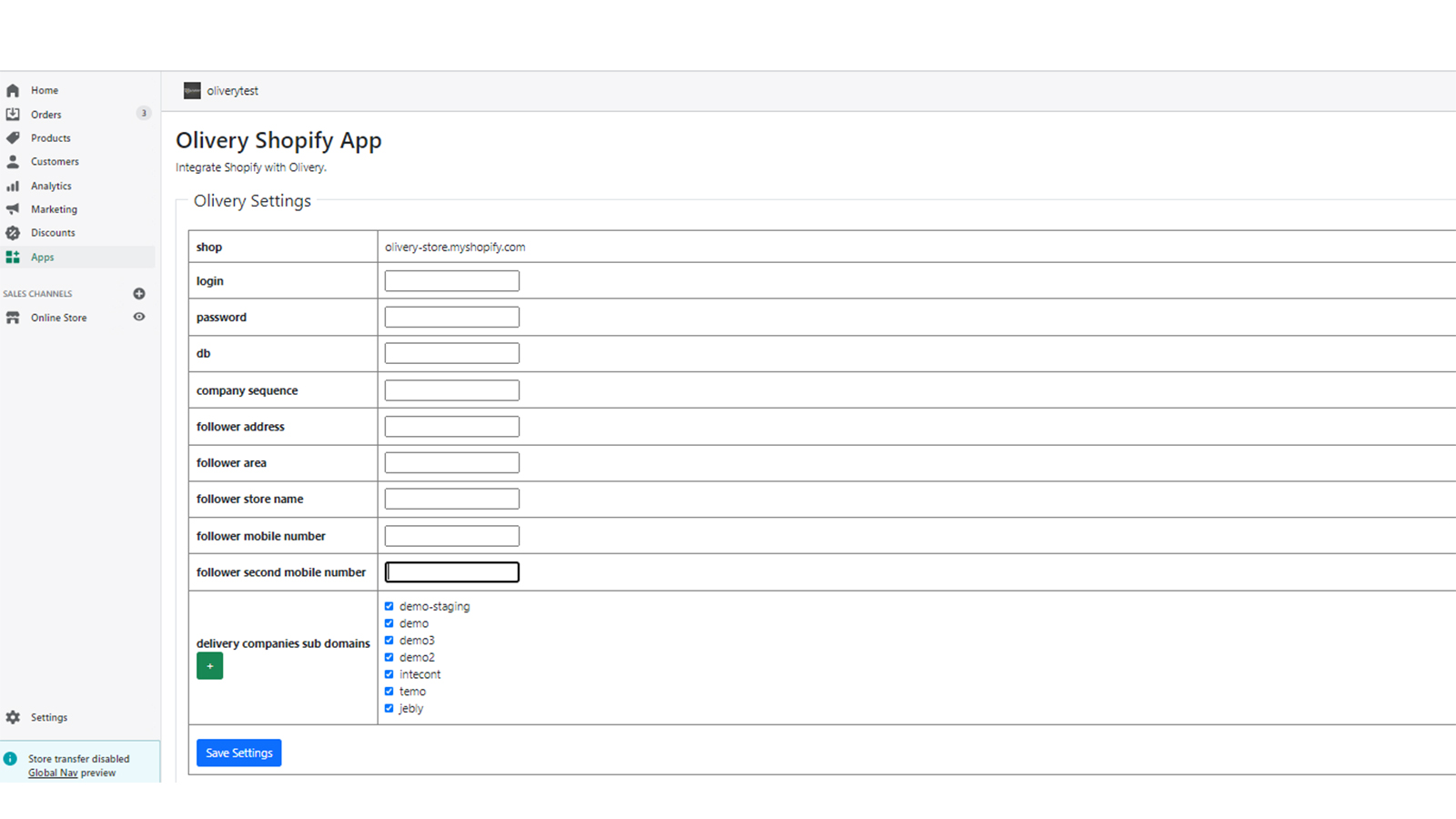1456x819 pixels.
Task: Click the Home icon in the sidebar
Action: pyautogui.click(x=13, y=90)
